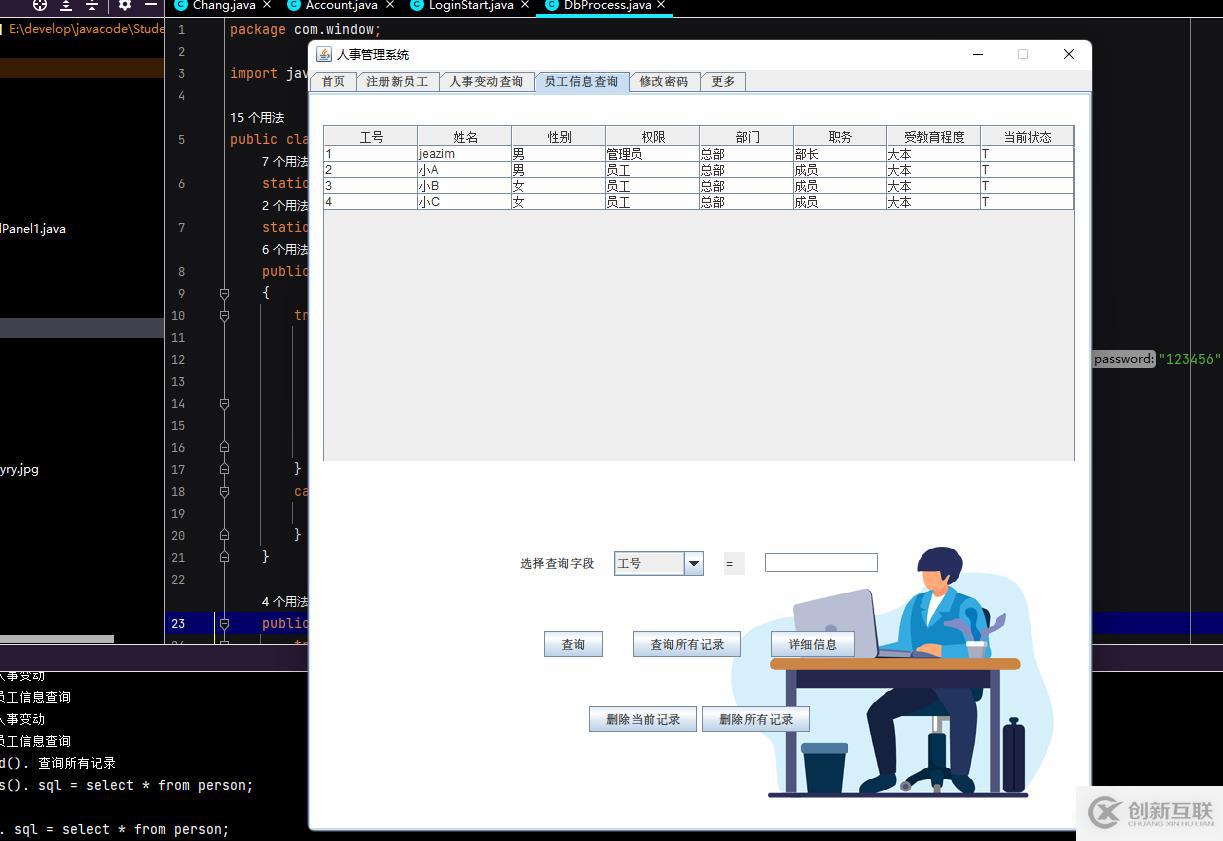Screen dimensions: 1223x841
Task: Click the locate/select opened file target icon
Action: (40, 5)
